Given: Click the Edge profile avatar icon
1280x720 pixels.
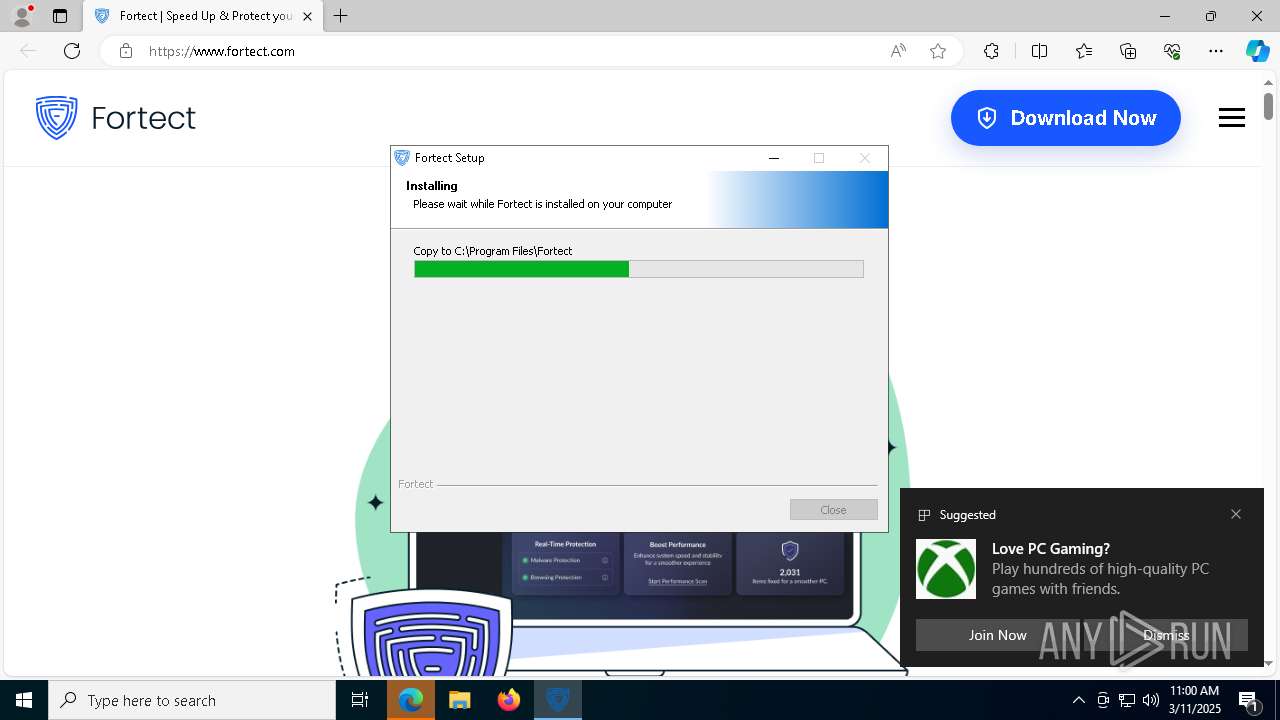Looking at the screenshot, I should (x=21, y=16).
